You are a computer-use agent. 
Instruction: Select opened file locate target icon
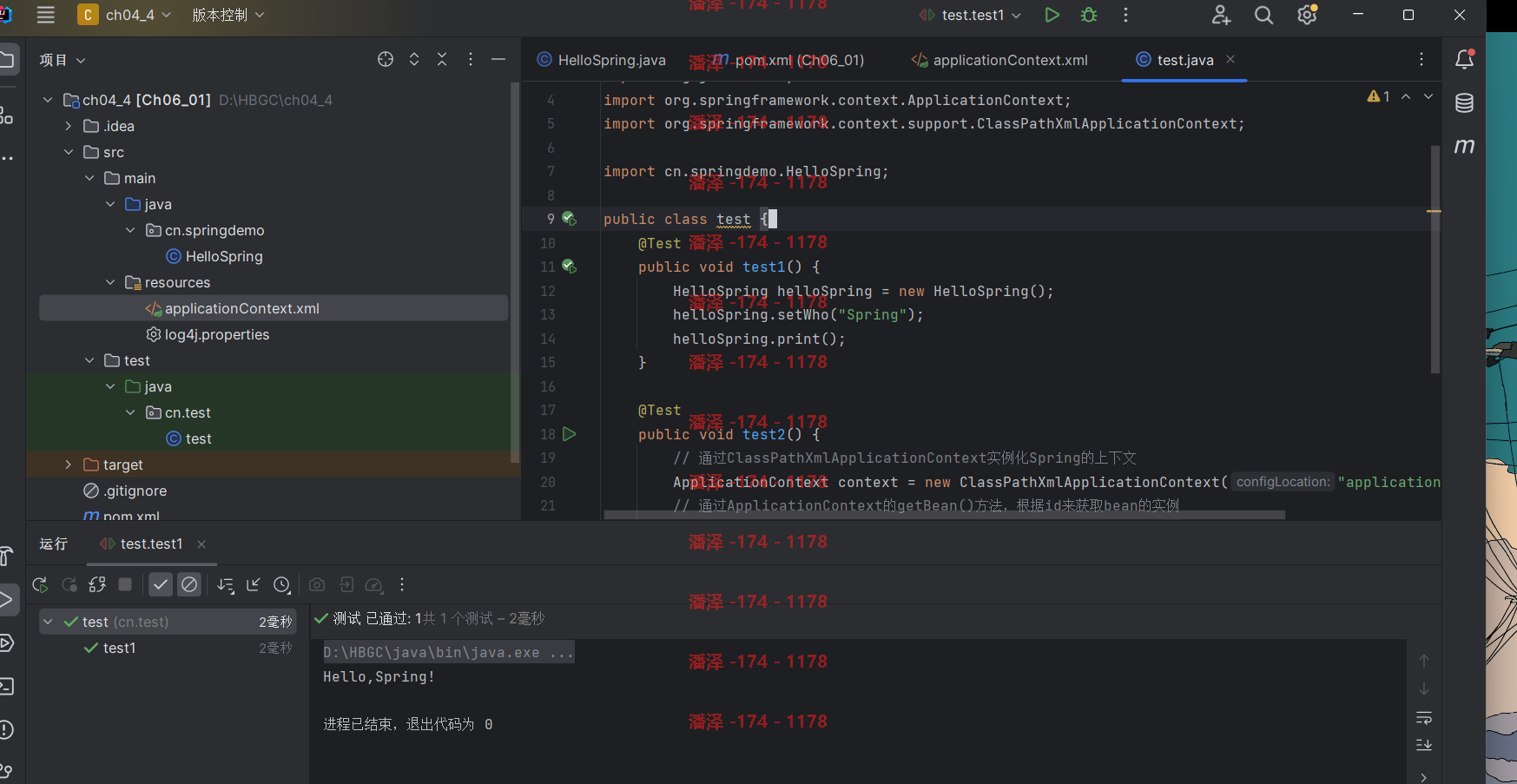coord(386,59)
